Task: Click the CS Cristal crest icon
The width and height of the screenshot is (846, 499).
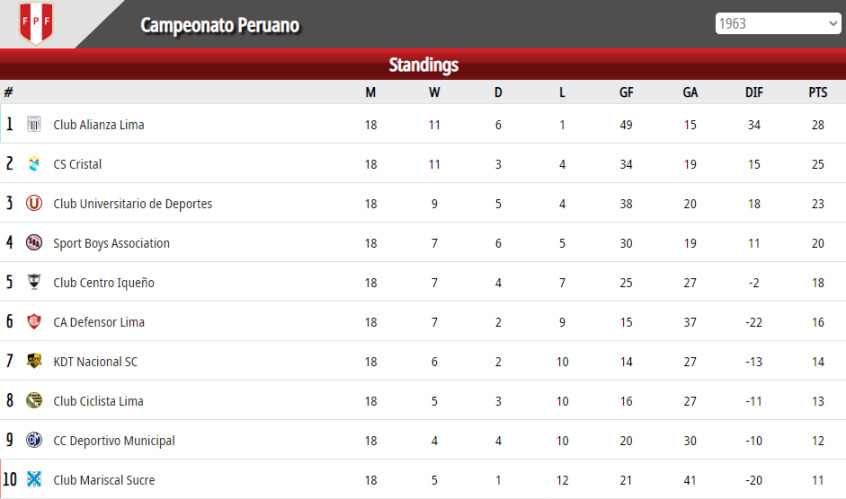Action: tap(34, 163)
